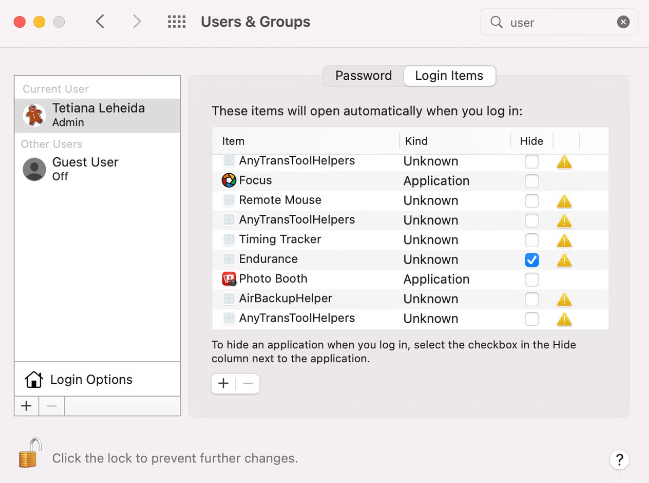Viewport: 649px width, 483px height.
Task: Click the Photo Booth app icon
Action: coord(229,279)
